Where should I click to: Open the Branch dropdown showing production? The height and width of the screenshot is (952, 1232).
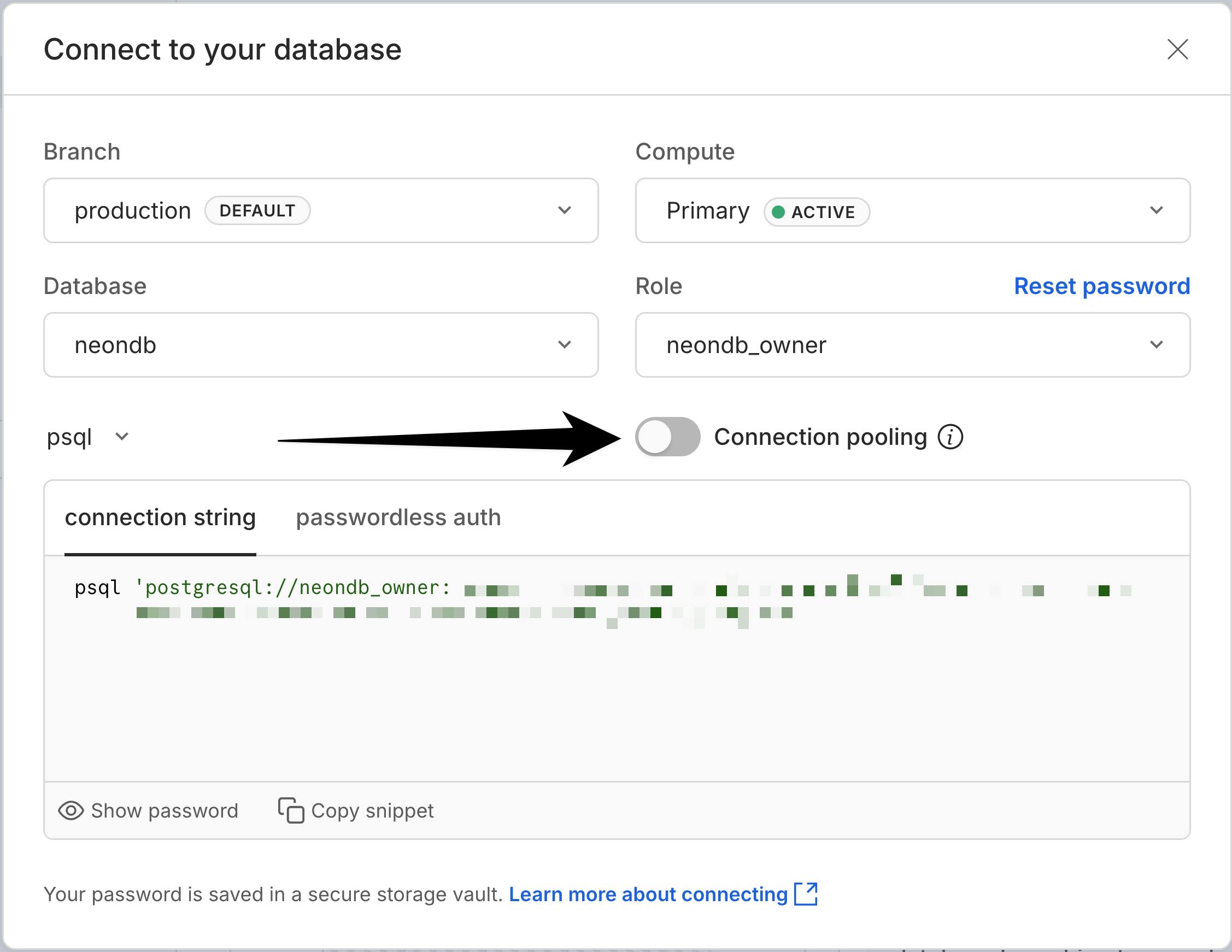(320, 210)
